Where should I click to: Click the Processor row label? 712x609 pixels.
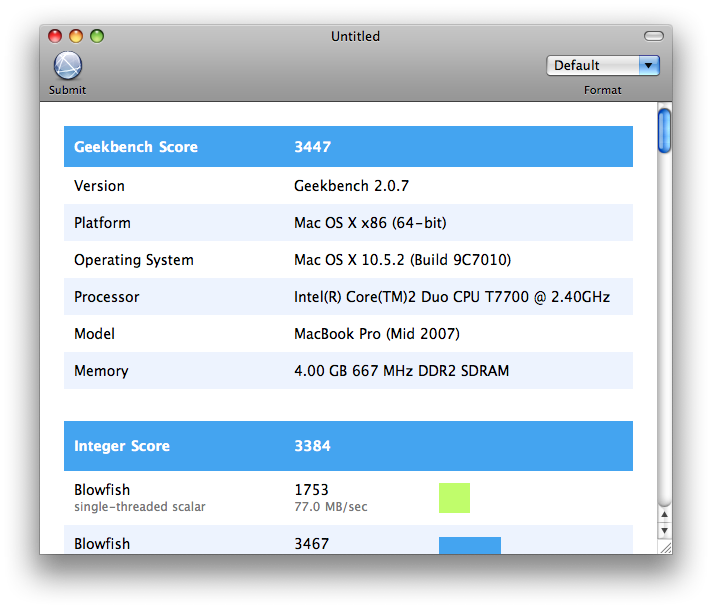point(106,297)
